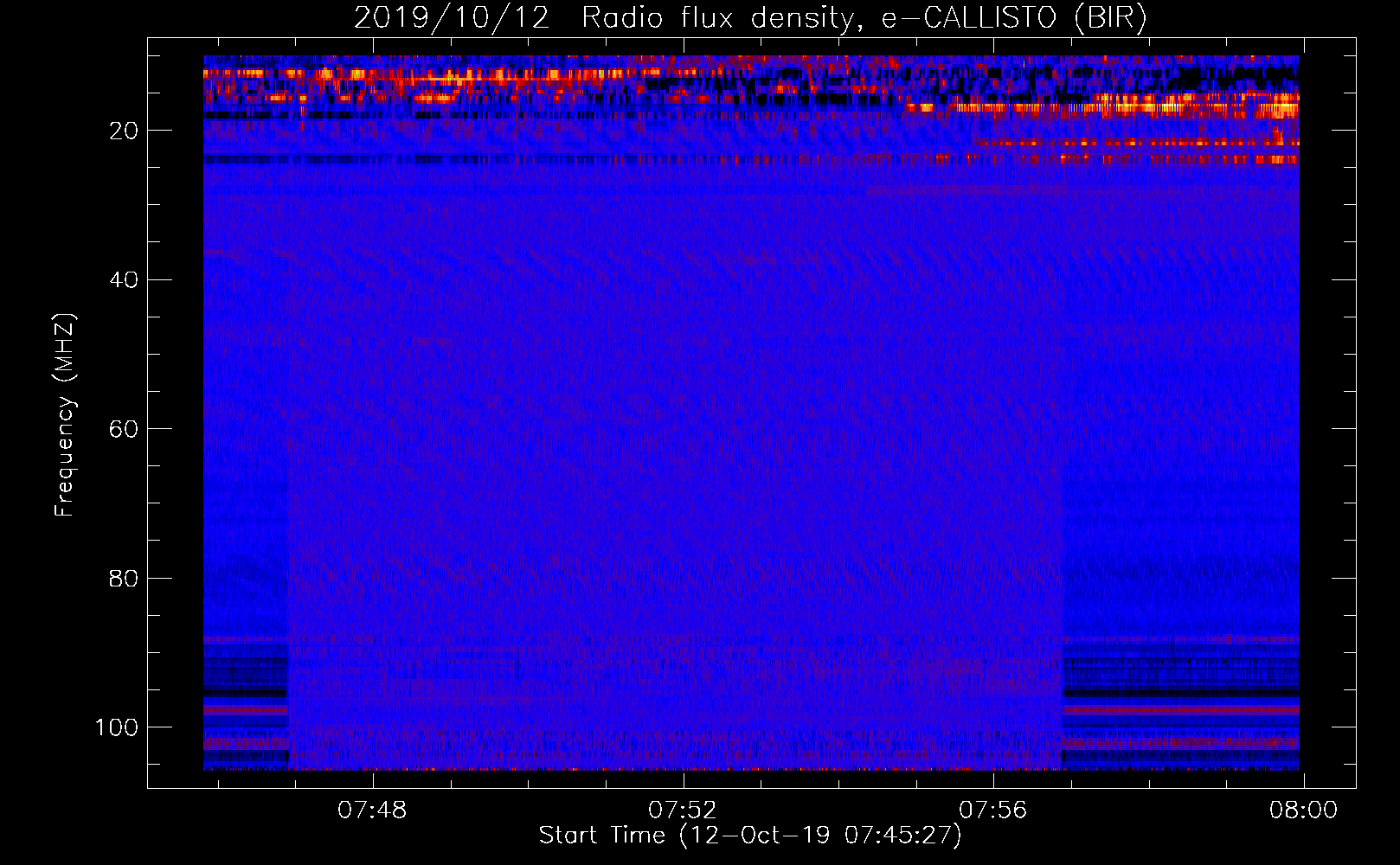Click the 20 MHz frequency tick label
This screenshot has width=1400, height=865.
pyautogui.click(x=125, y=131)
